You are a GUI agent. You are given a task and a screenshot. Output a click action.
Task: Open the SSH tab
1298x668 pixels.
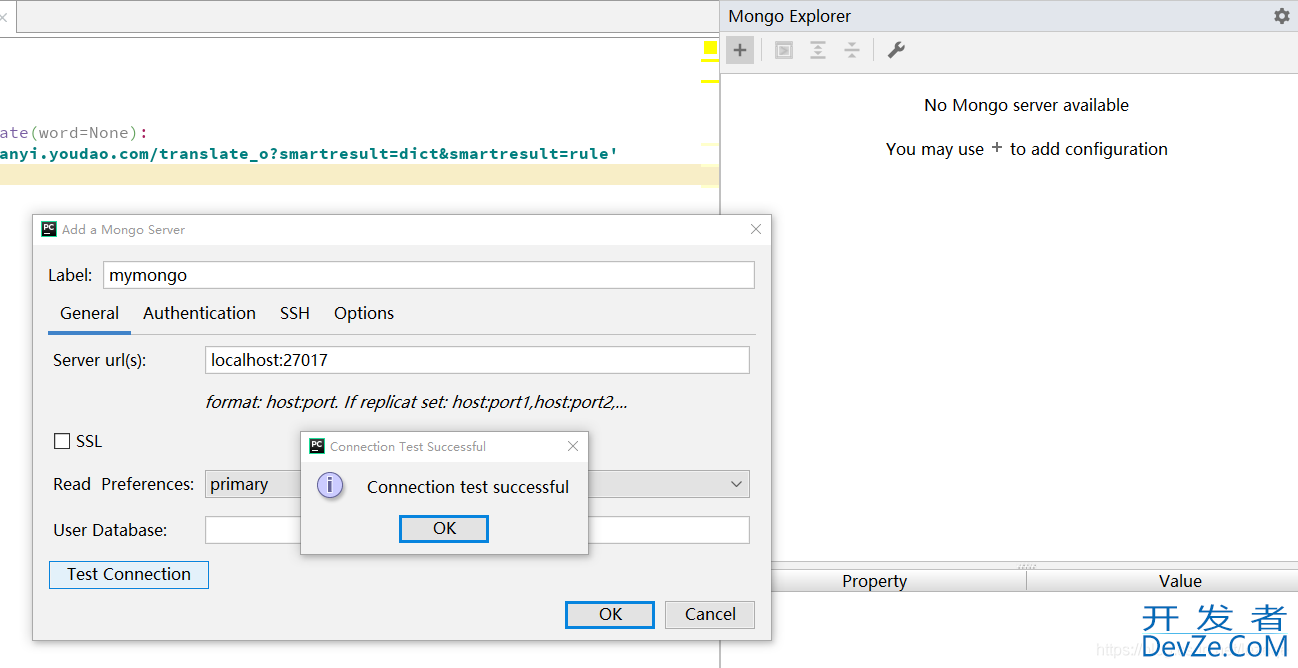(295, 313)
